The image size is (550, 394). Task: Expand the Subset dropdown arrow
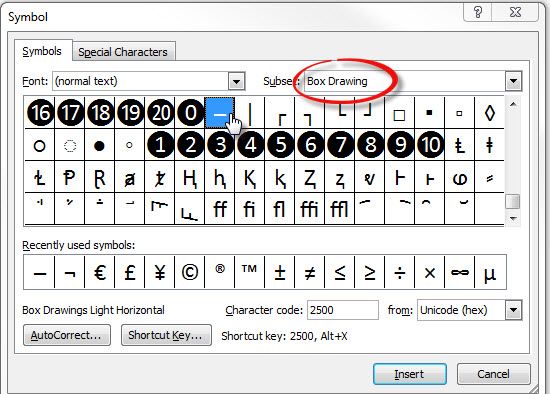(514, 81)
